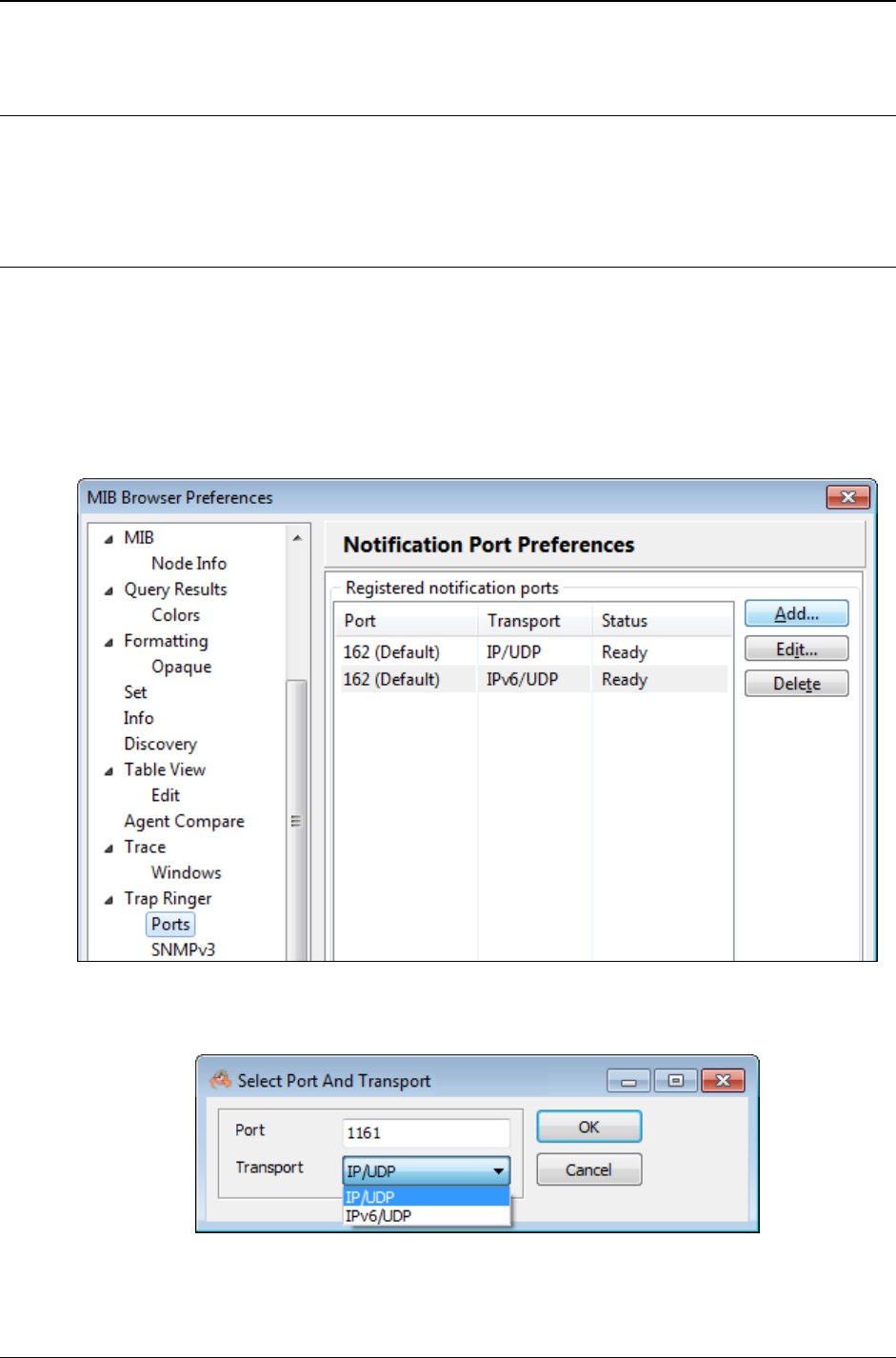Collapse the Trap Ringer tree node
This screenshot has width=896, height=1358.
coord(110,899)
